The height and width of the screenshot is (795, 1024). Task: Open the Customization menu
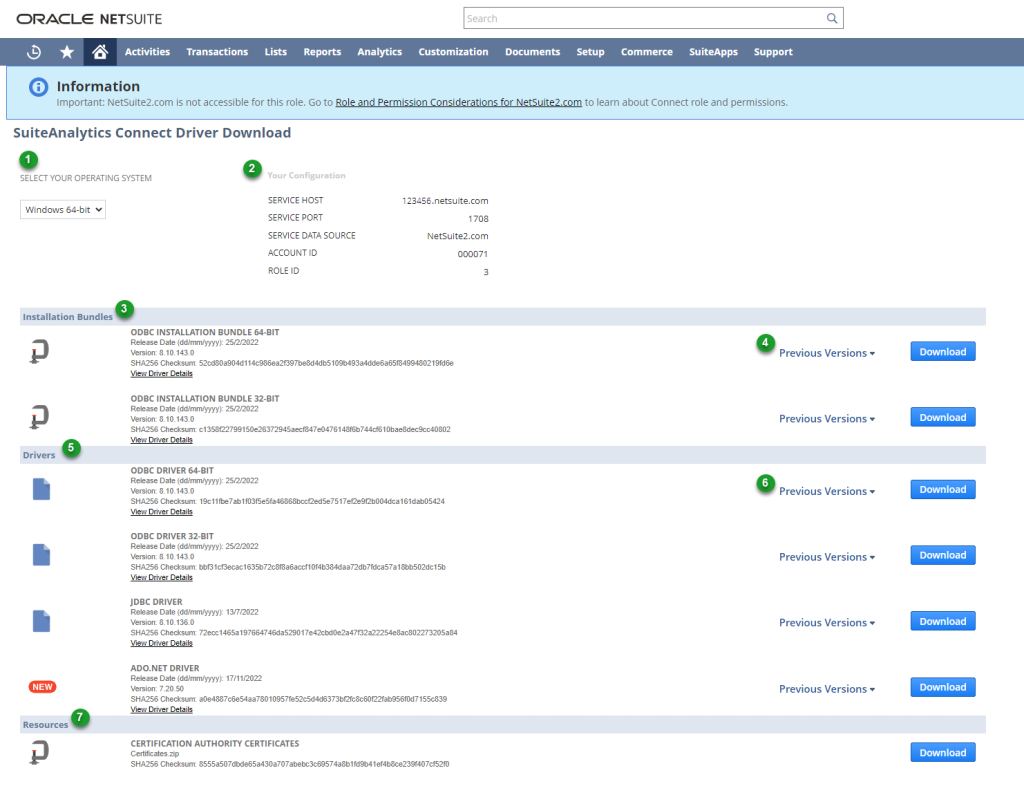point(453,52)
